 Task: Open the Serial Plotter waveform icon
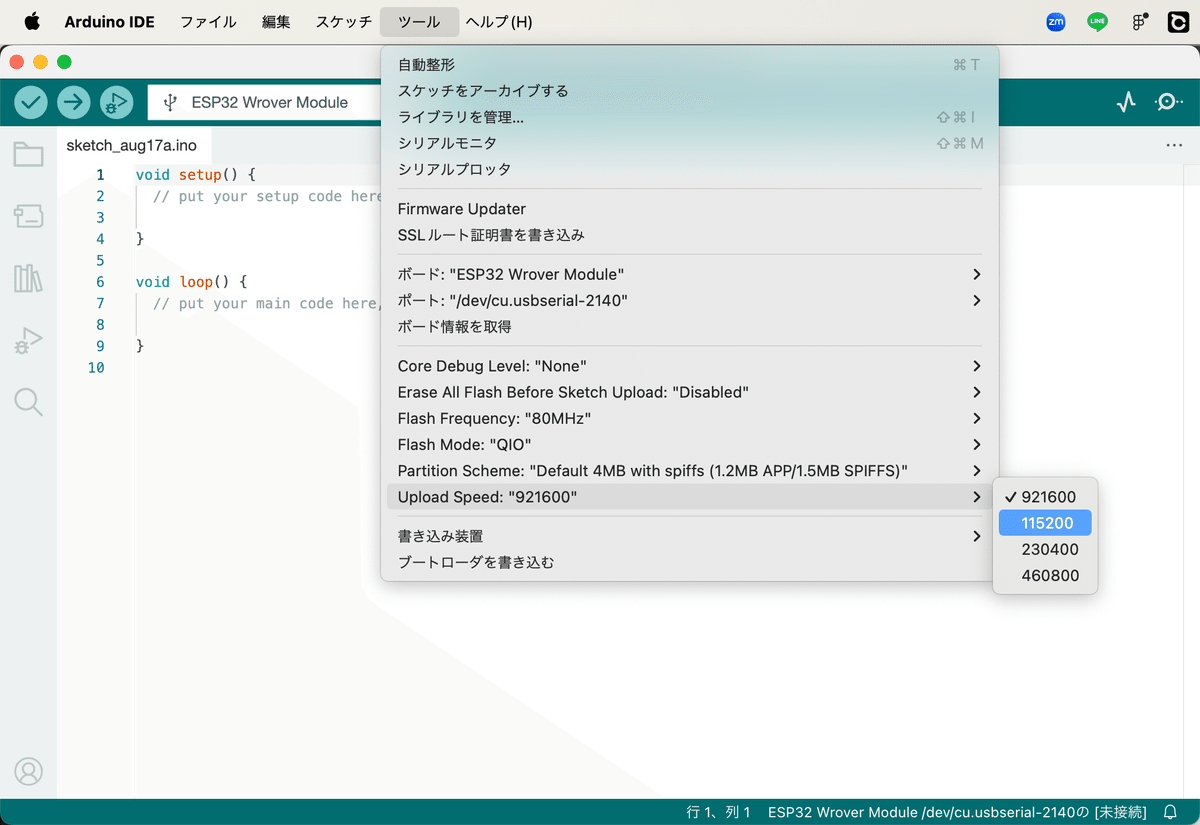pos(1126,102)
